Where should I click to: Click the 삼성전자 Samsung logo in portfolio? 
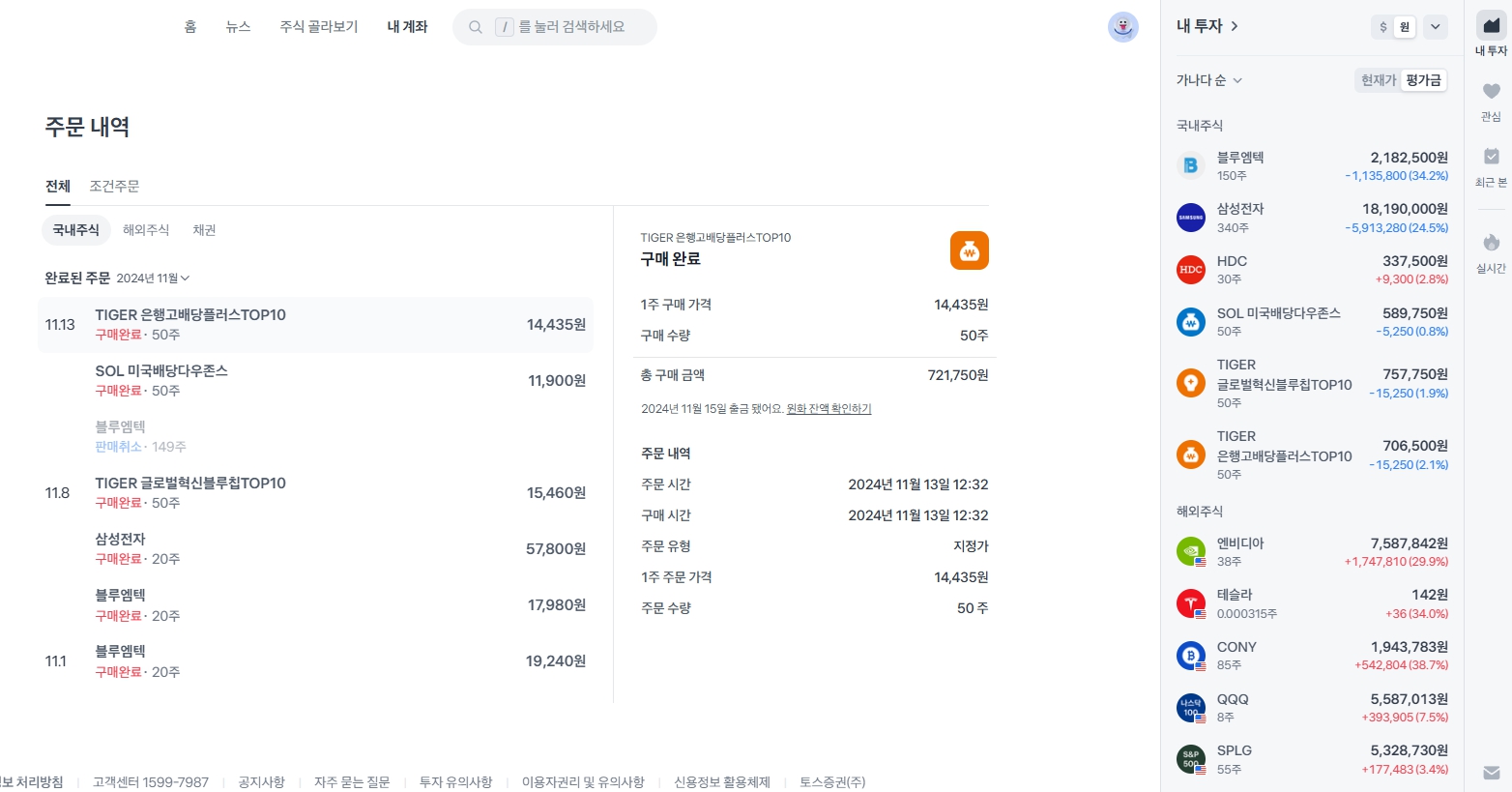click(x=1191, y=218)
